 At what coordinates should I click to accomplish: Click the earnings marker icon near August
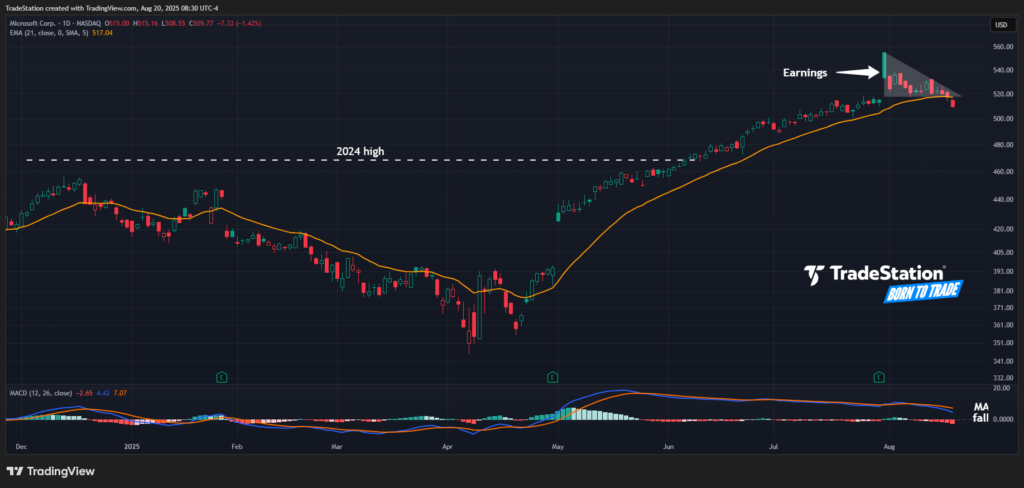[x=879, y=377]
